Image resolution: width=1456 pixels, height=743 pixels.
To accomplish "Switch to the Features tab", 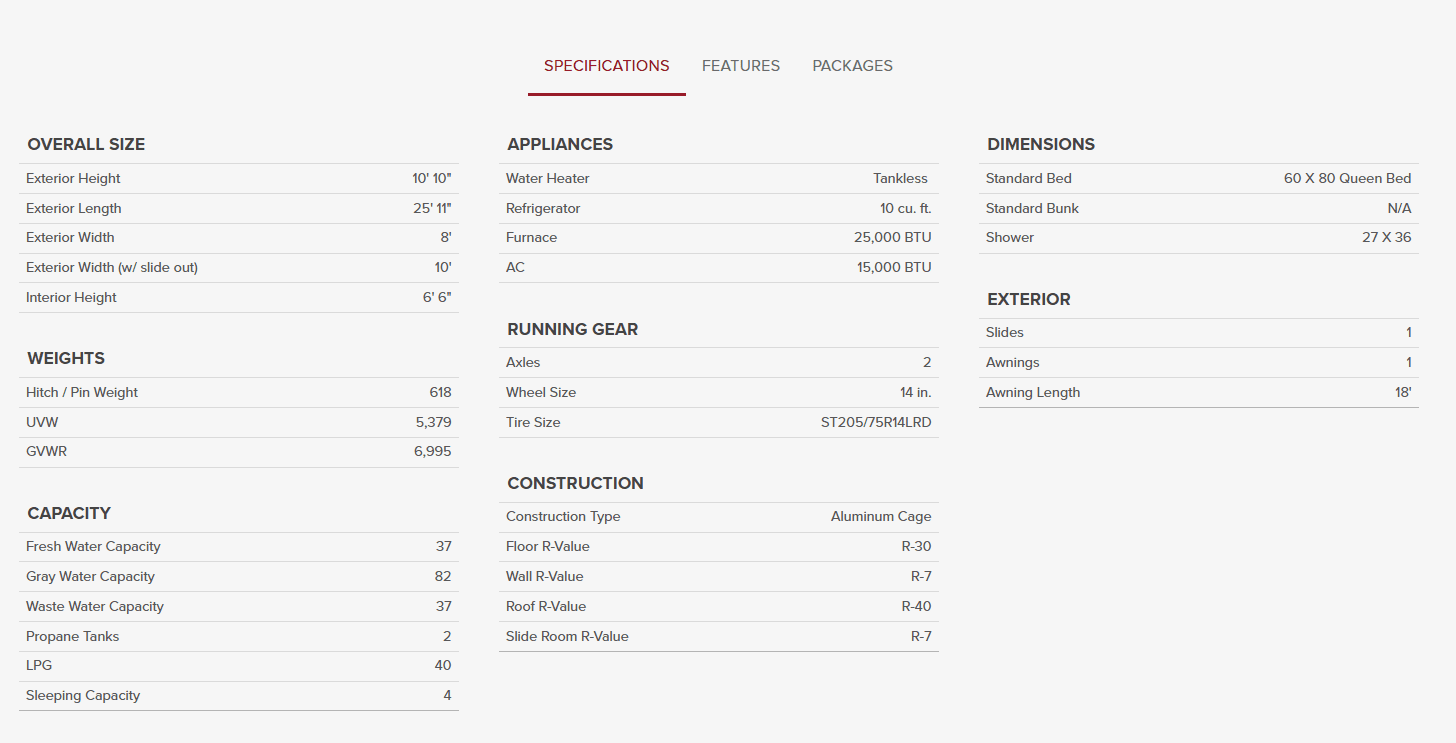I will point(740,66).
